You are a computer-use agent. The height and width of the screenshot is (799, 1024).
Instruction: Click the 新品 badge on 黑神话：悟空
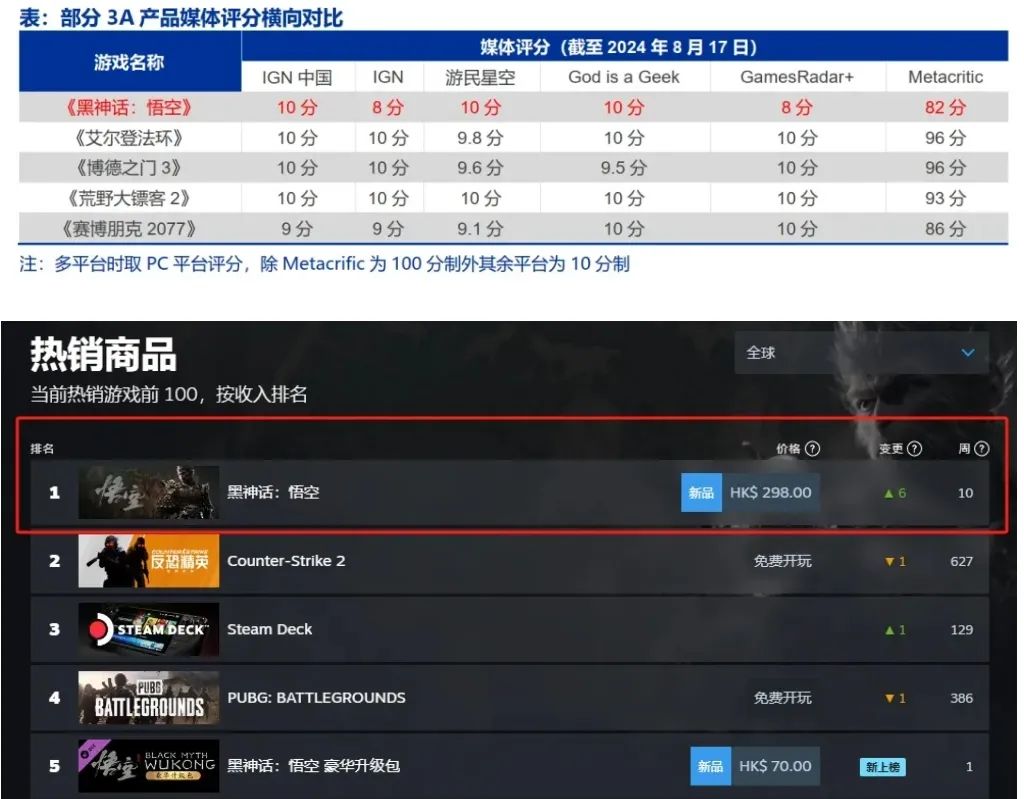[701, 492]
